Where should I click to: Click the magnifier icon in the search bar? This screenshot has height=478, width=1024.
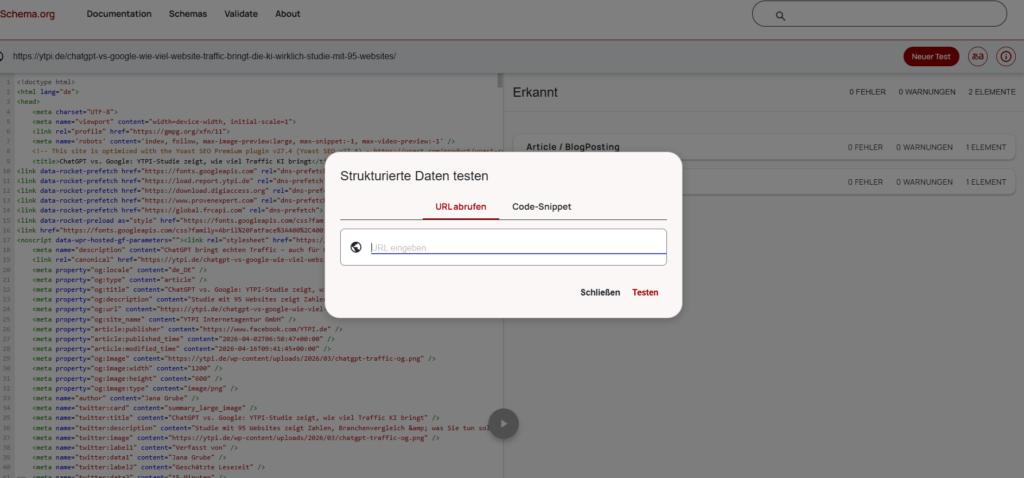coord(780,16)
